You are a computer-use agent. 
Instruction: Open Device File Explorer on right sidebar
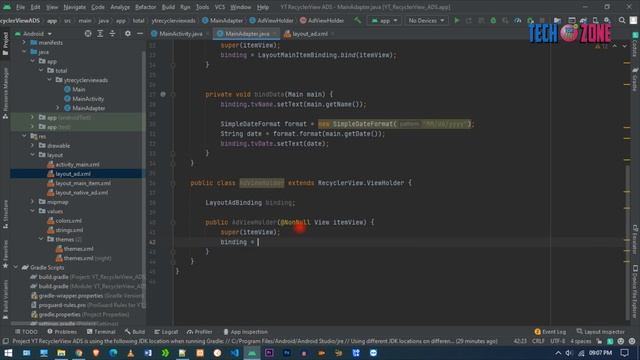pos(635,291)
